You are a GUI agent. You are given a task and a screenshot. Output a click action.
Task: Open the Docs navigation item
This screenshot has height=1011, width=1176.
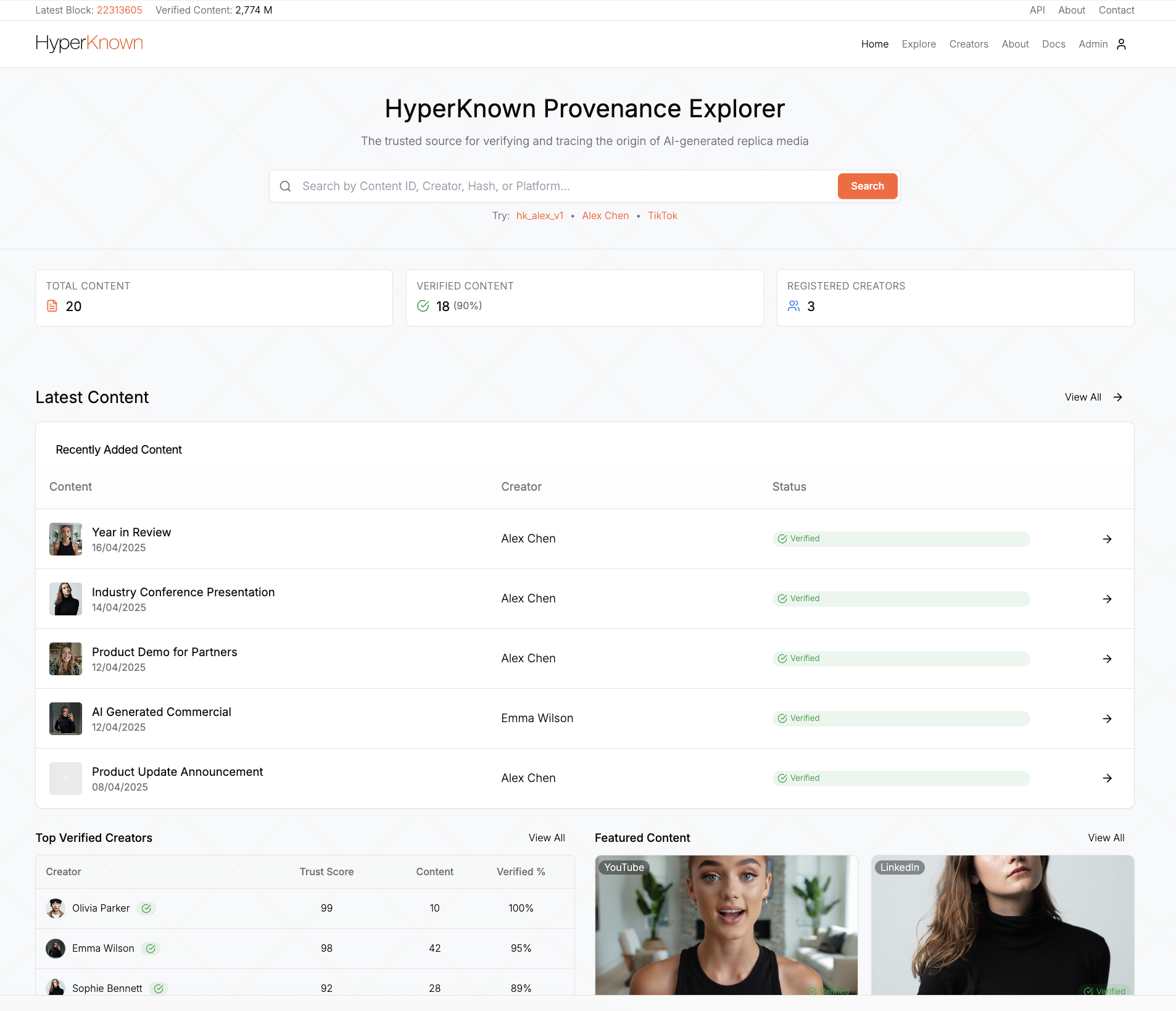(1053, 44)
